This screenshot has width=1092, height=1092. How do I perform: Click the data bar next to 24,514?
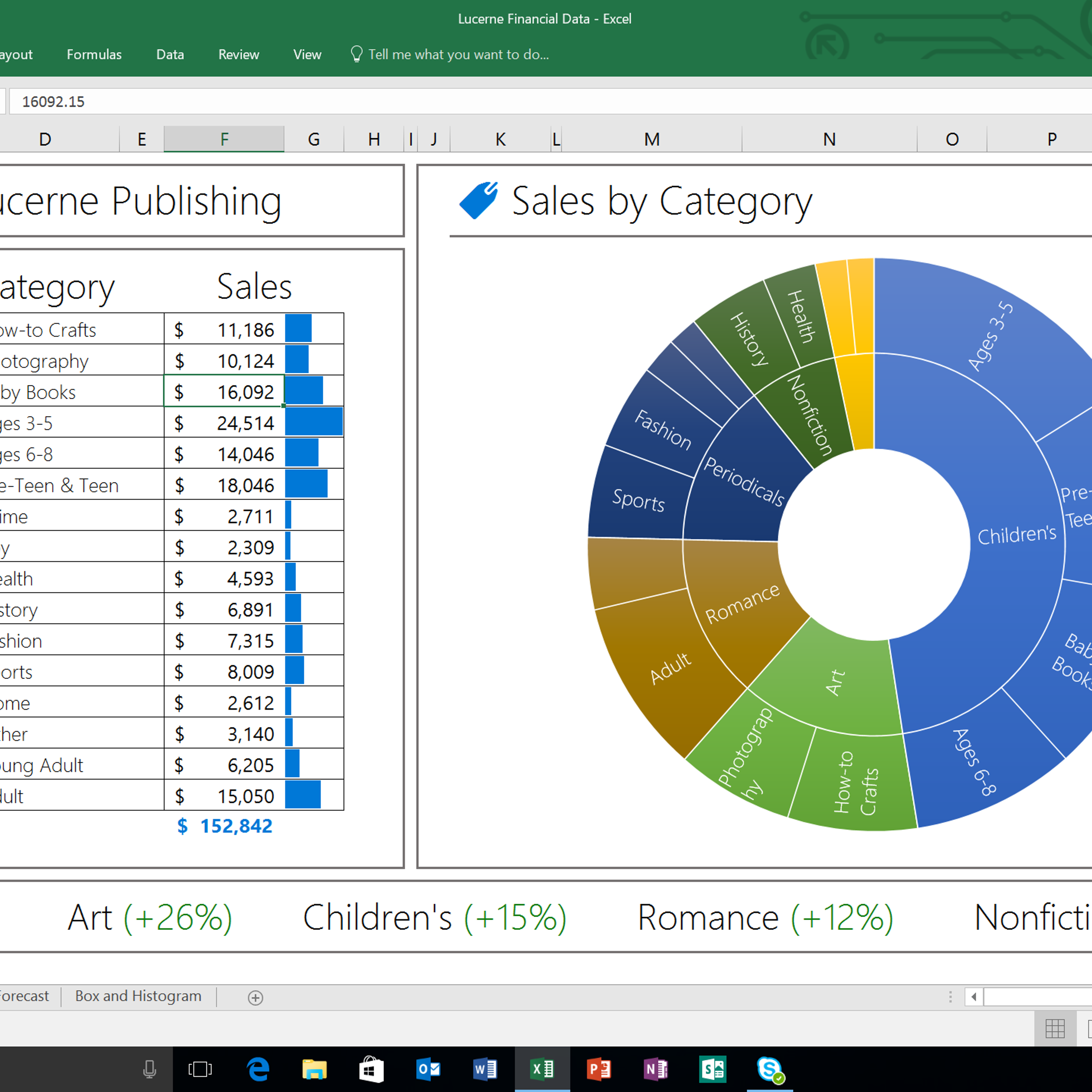314,422
